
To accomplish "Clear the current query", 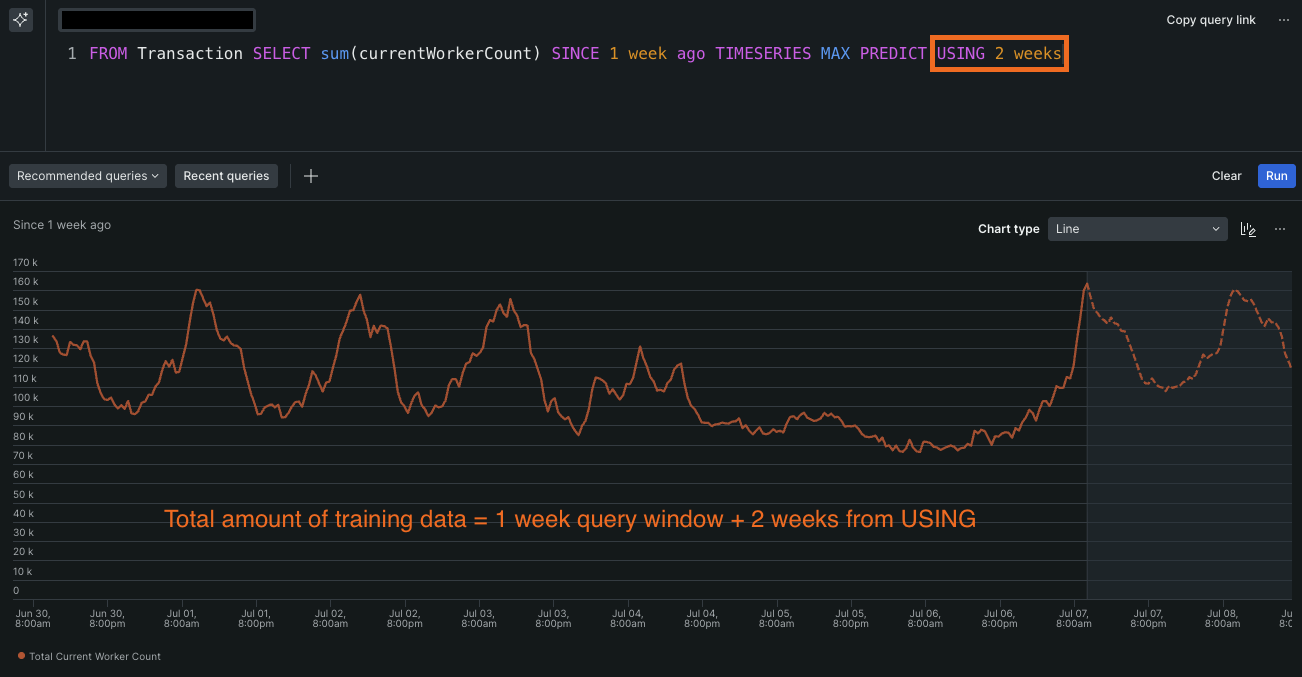I will 1226,176.
